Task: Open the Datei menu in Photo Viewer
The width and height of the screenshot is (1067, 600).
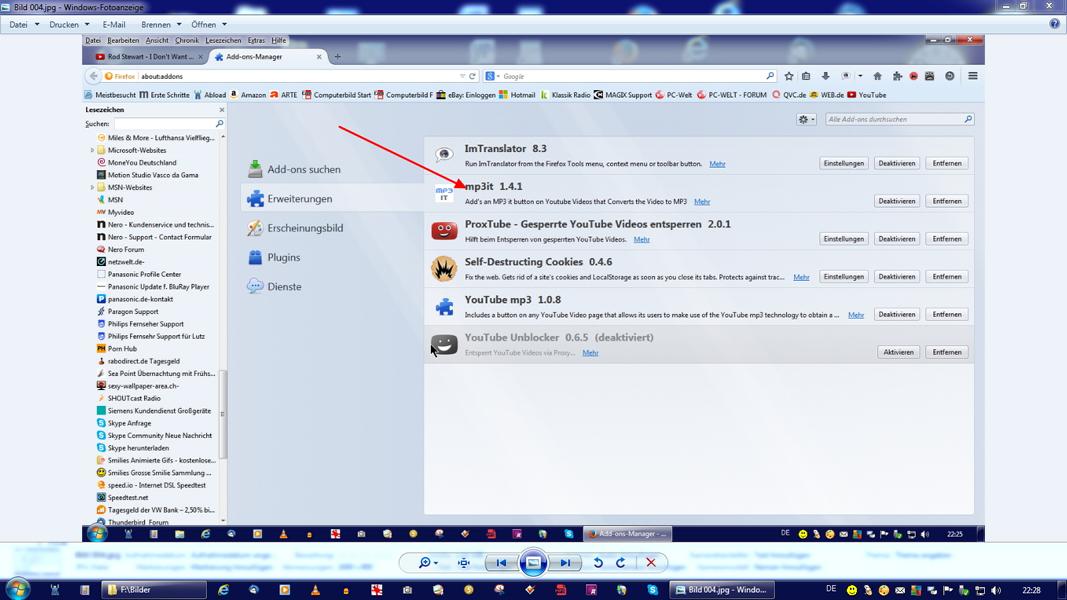Action: click(x=24, y=24)
